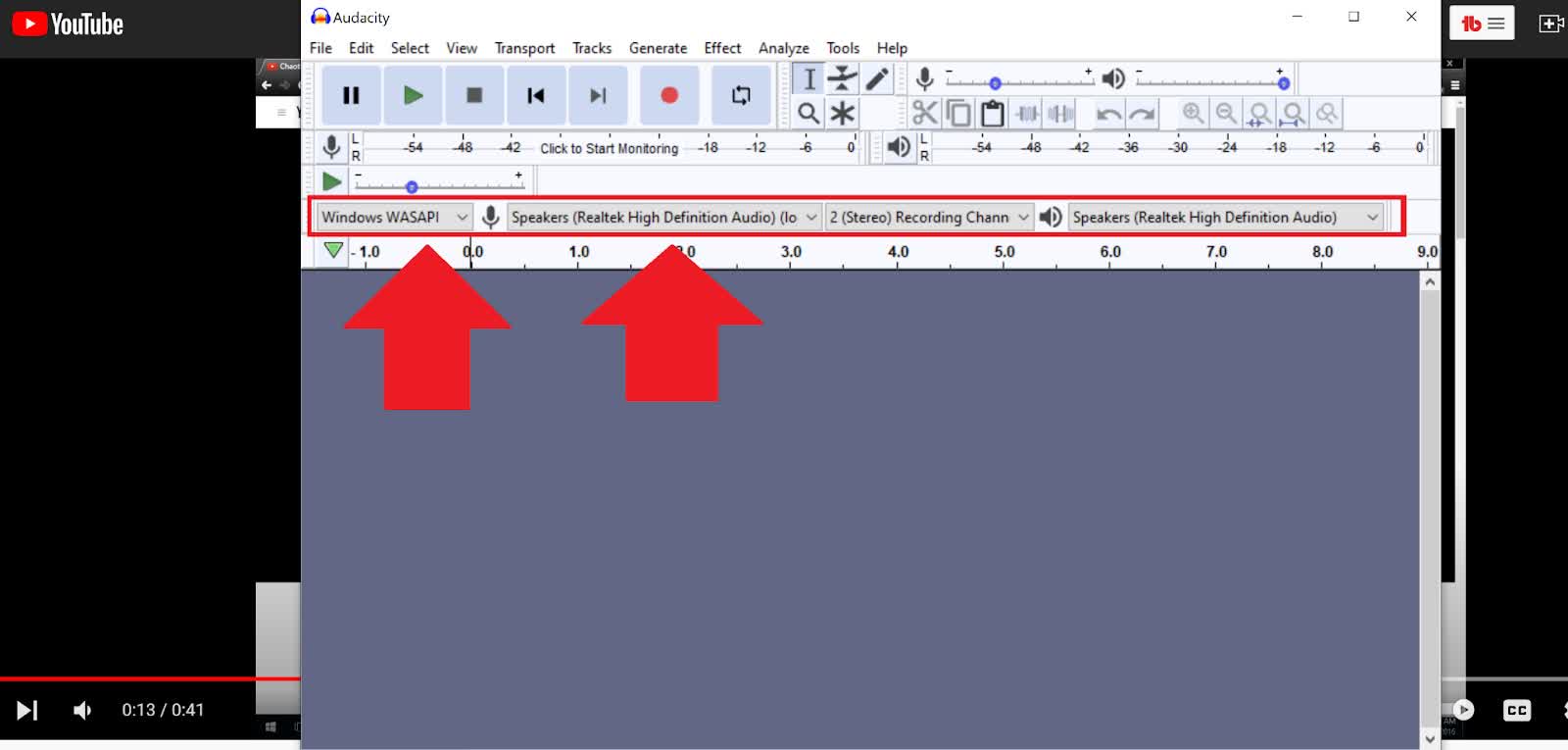Click the YouTube logo
The width and height of the screenshot is (1568, 750).
point(68,24)
